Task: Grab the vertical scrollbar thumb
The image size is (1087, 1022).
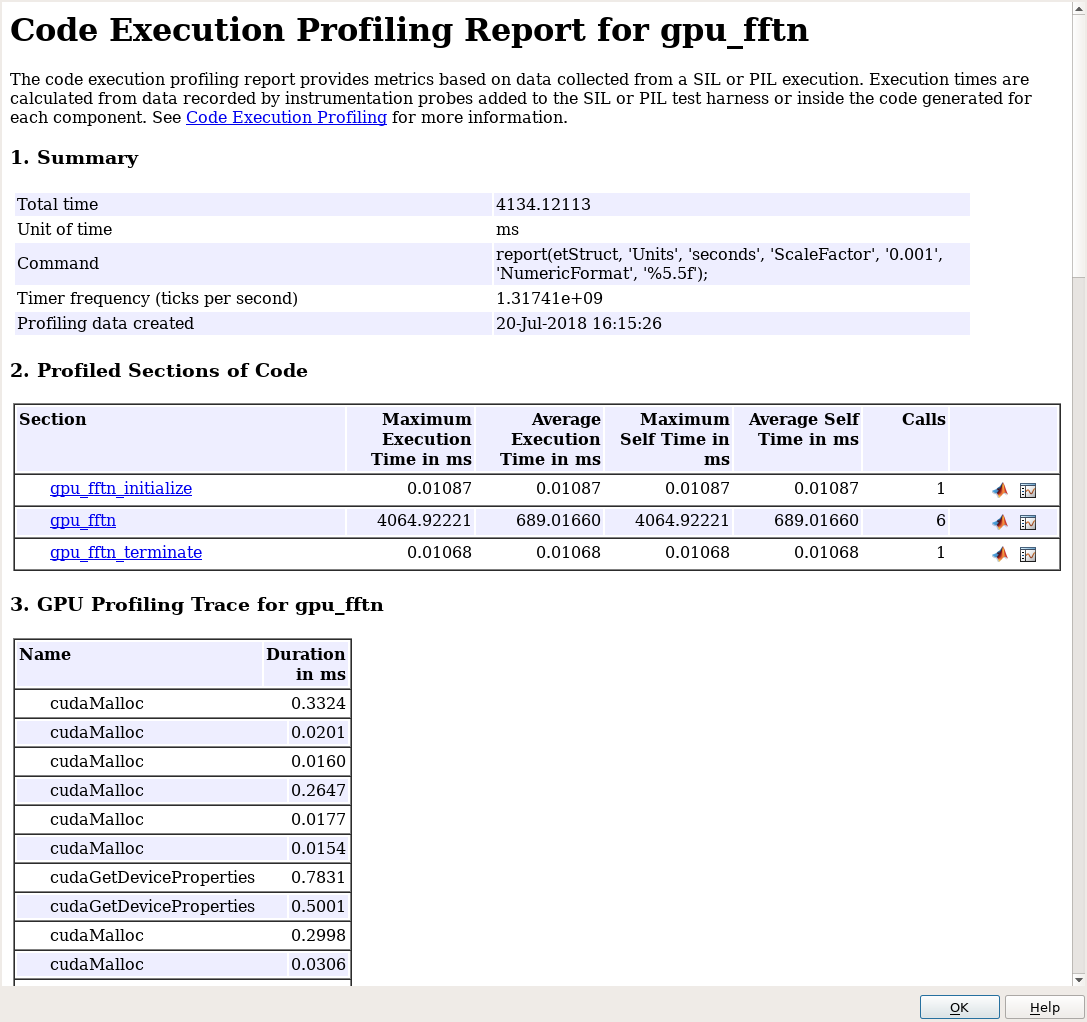Action: 1078,140
